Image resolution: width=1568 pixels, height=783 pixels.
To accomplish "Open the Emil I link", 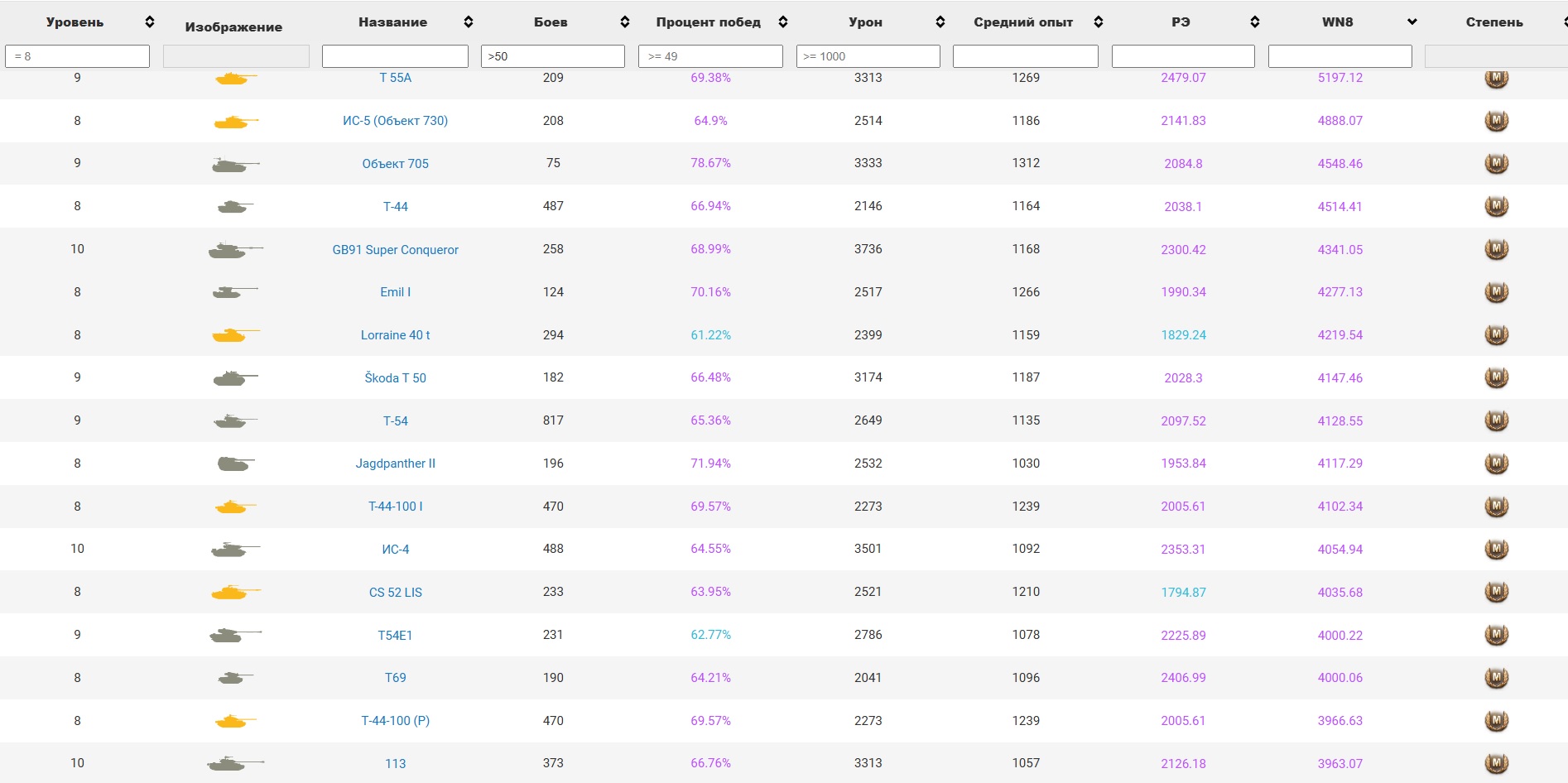I will (396, 292).
